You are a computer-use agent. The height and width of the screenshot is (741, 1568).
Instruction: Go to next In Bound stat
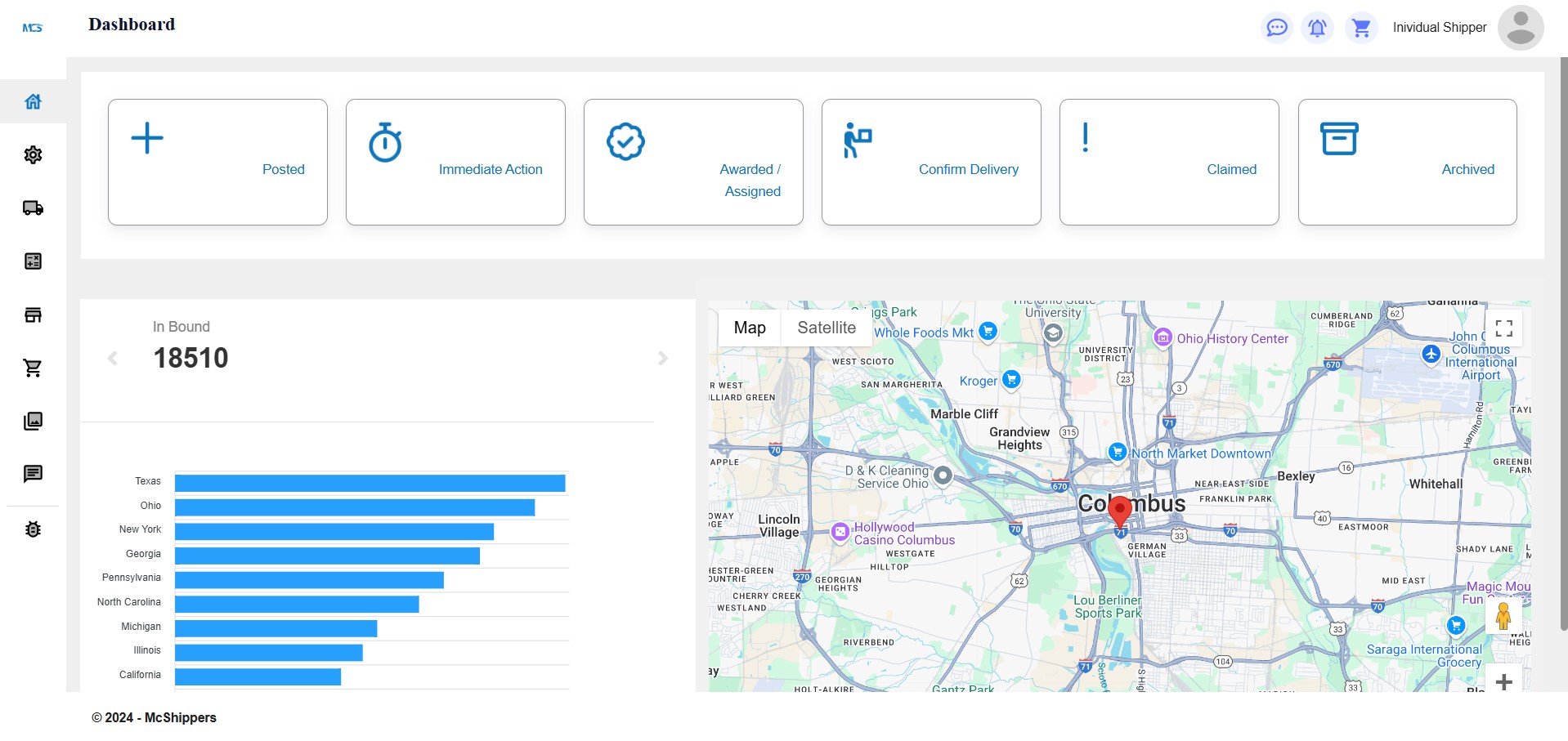click(x=663, y=358)
